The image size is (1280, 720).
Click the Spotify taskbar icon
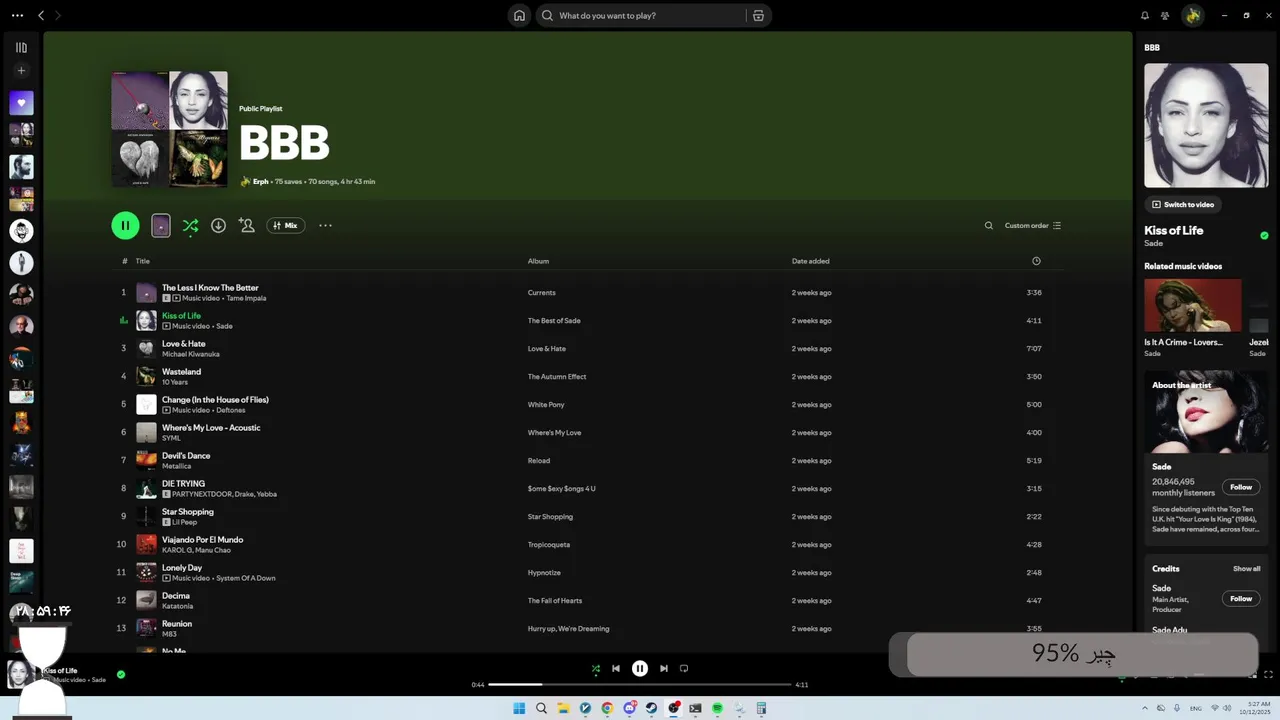click(717, 708)
